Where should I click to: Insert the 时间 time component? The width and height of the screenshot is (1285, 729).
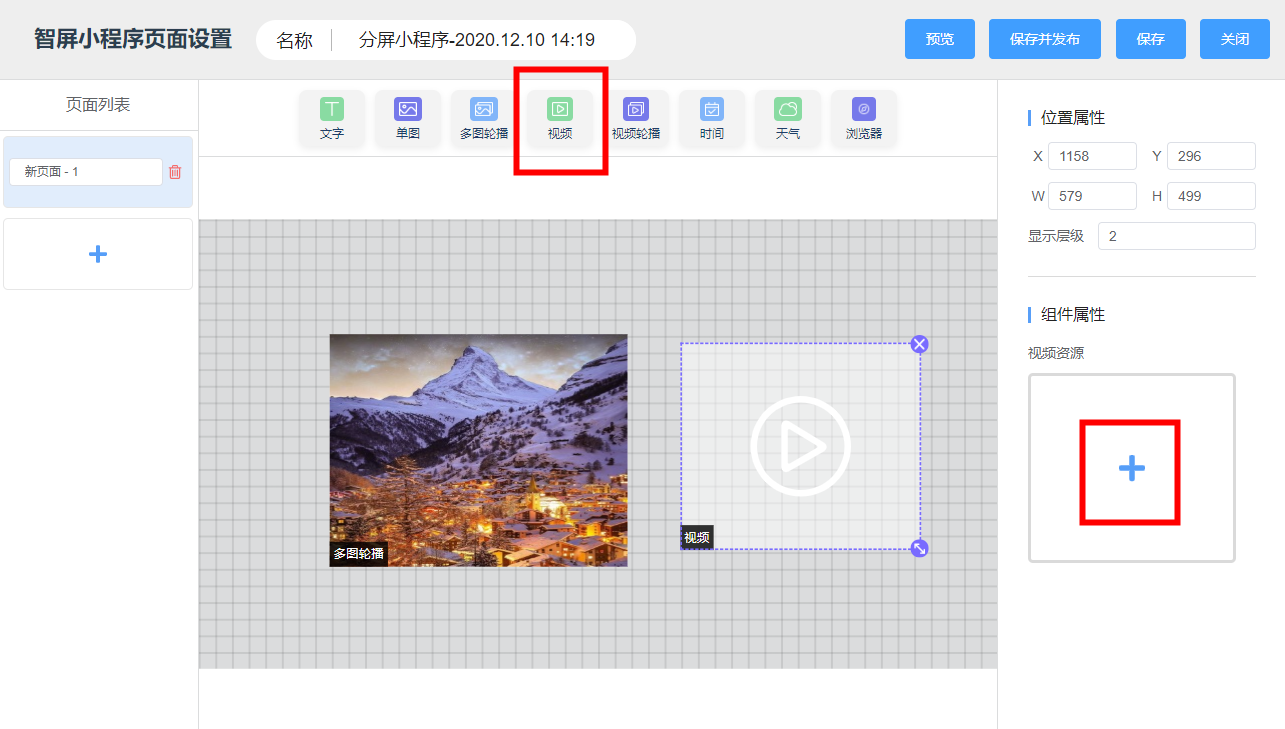coord(712,119)
